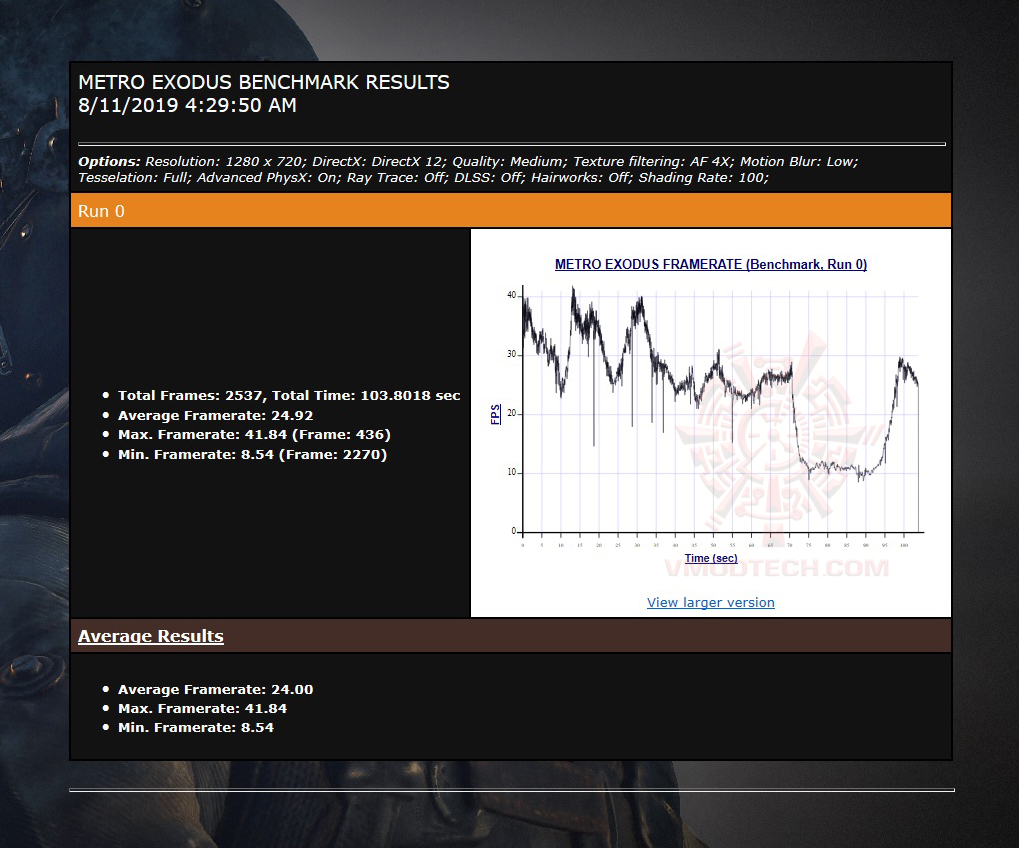Click the 40 FPS tick label on graph
This screenshot has height=848, width=1019.
pos(511,295)
